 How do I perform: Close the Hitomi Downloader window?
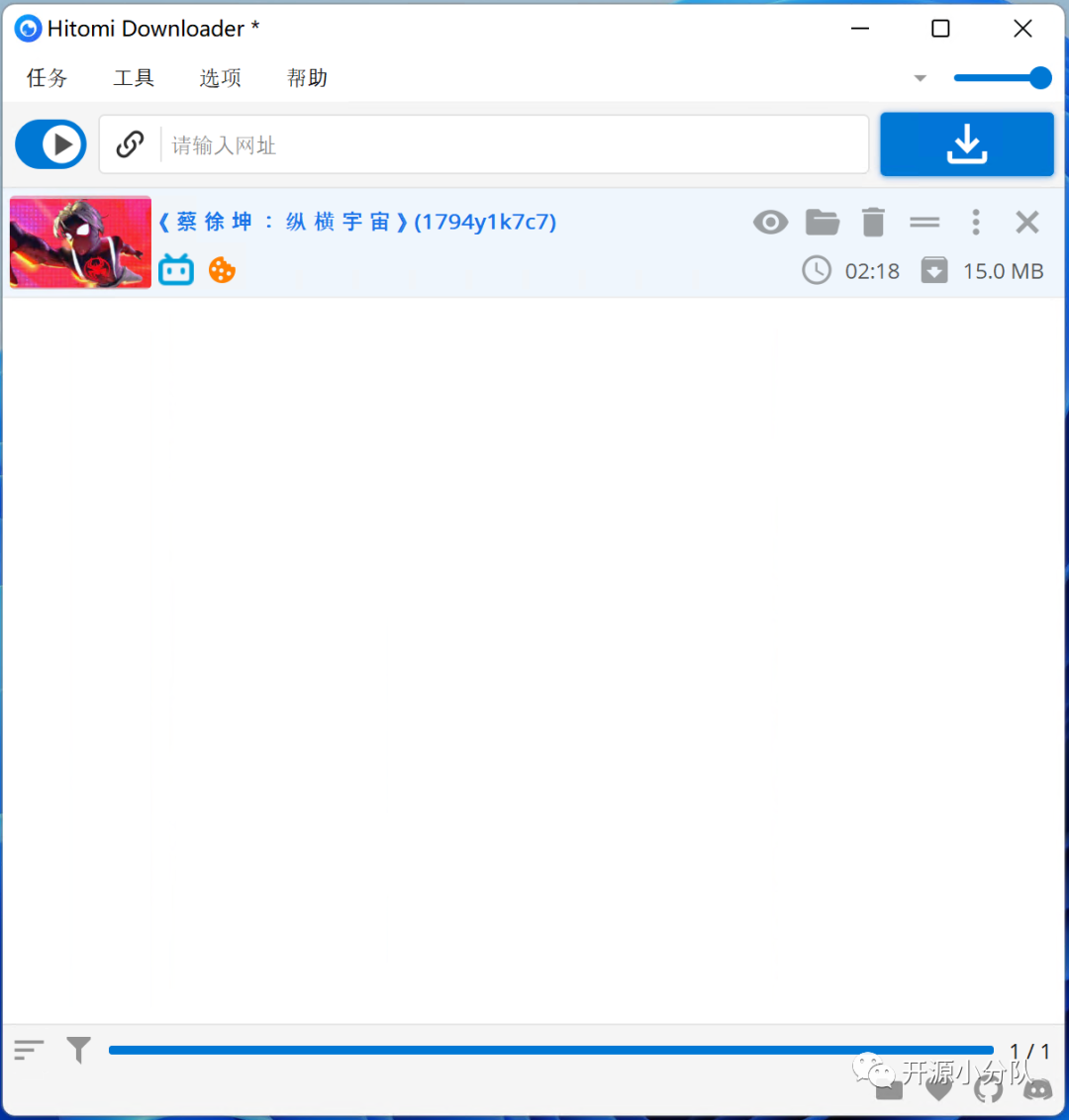[x=1022, y=29]
